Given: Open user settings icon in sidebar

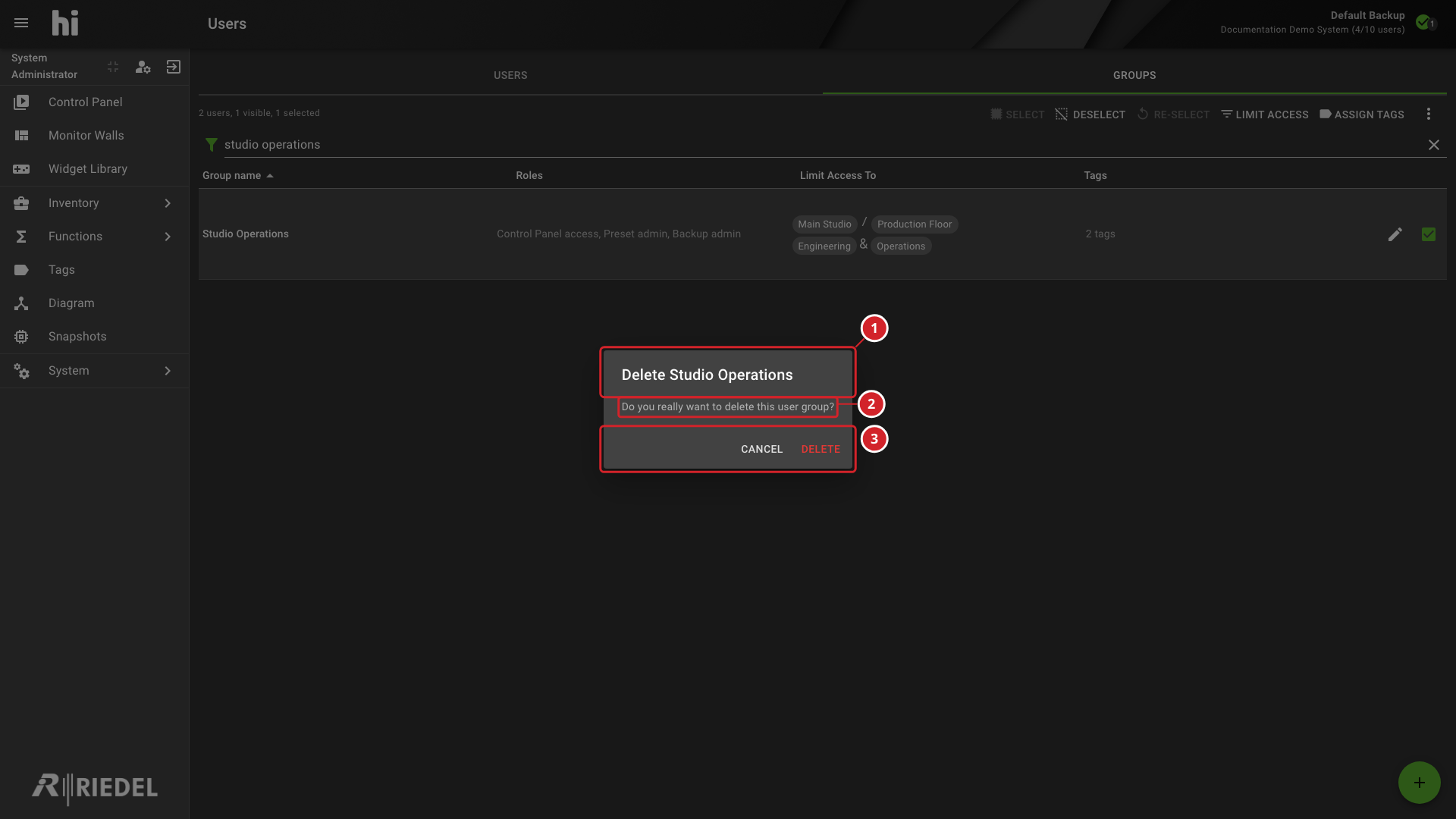Looking at the screenshot, I should (x=143, y=67).
